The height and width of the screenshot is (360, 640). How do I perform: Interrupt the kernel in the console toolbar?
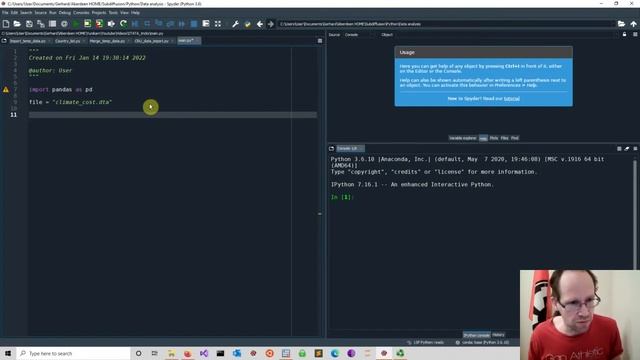click(x=619, y=149)
